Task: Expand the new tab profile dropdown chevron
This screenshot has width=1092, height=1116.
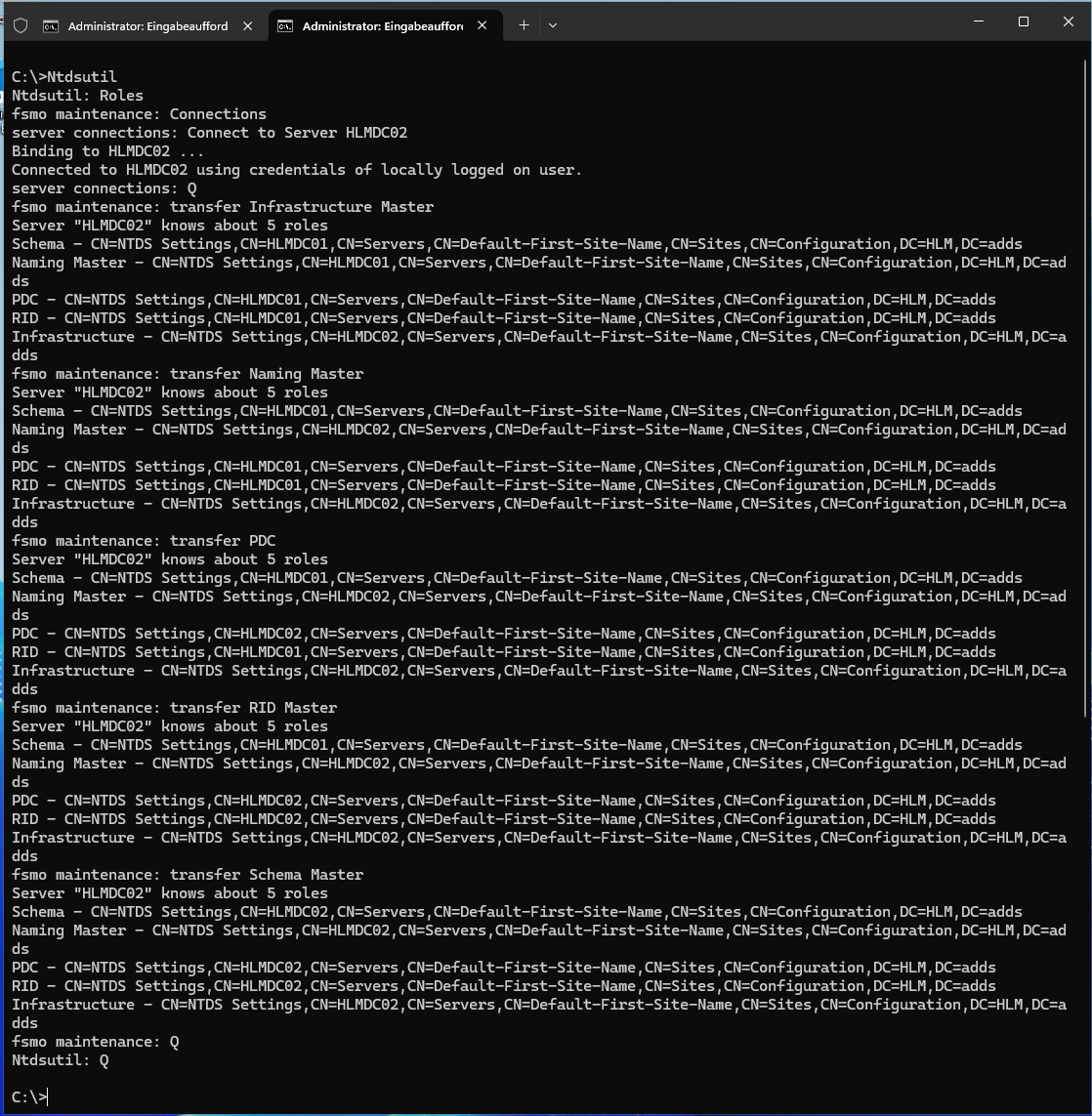Action: click(553, 25)
